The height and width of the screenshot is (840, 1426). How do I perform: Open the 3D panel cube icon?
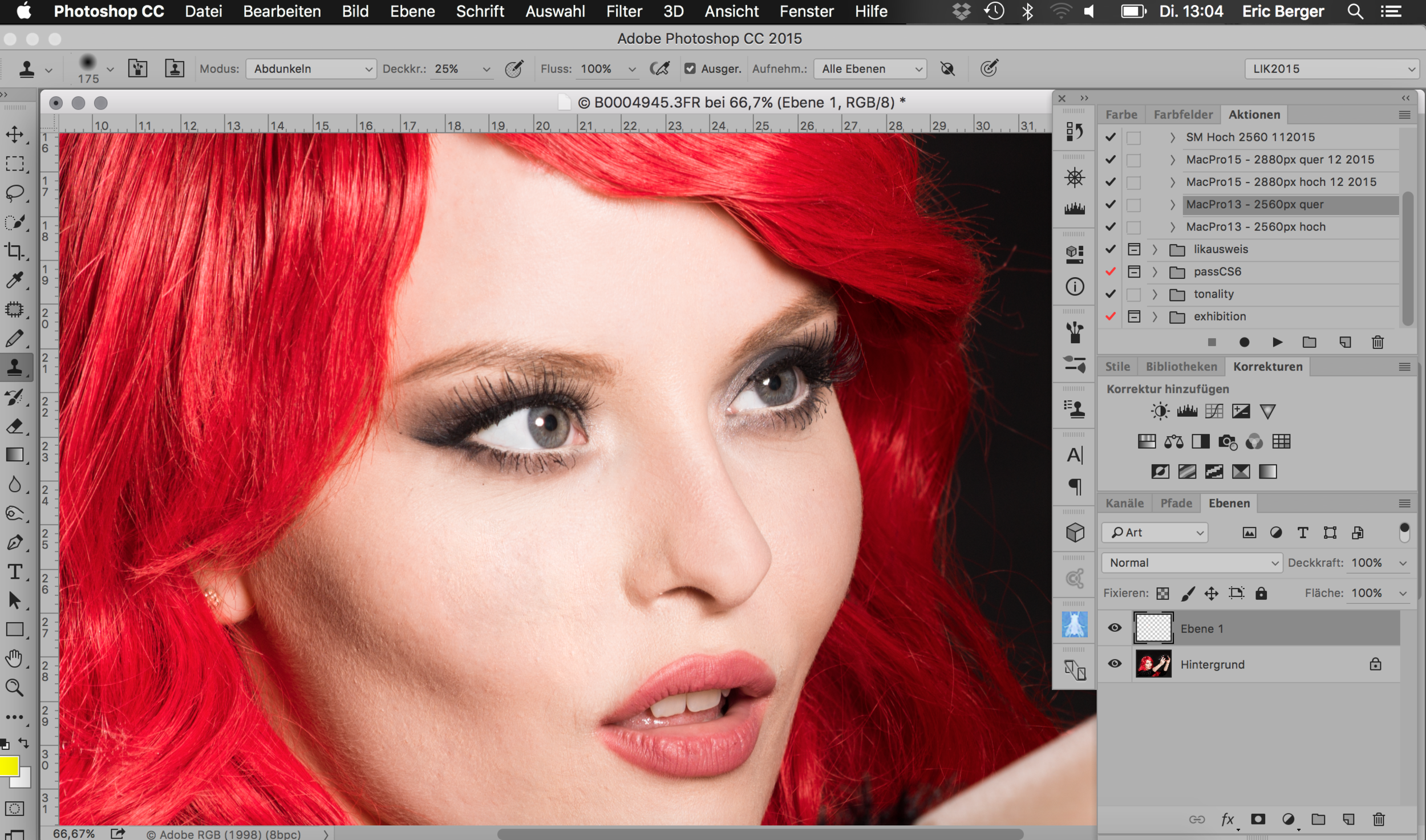coord(1075,533)
